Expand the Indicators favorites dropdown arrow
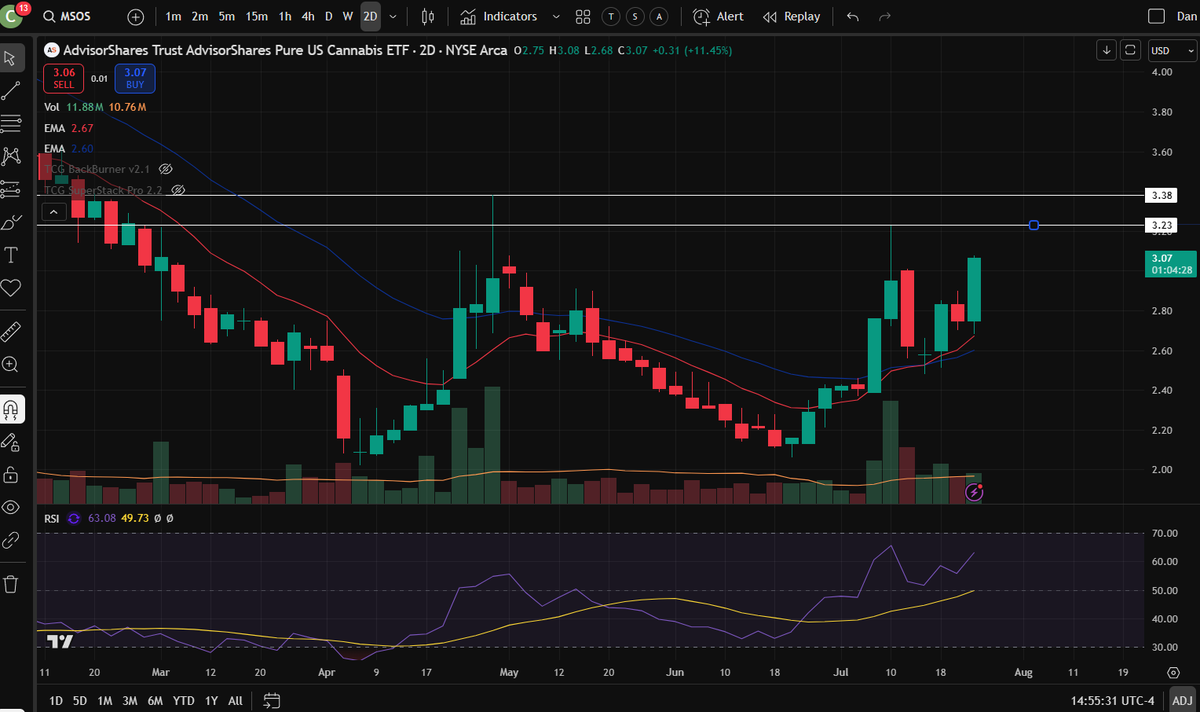Viewport: 1200px width, 712px height. click(x=555, y=16)
